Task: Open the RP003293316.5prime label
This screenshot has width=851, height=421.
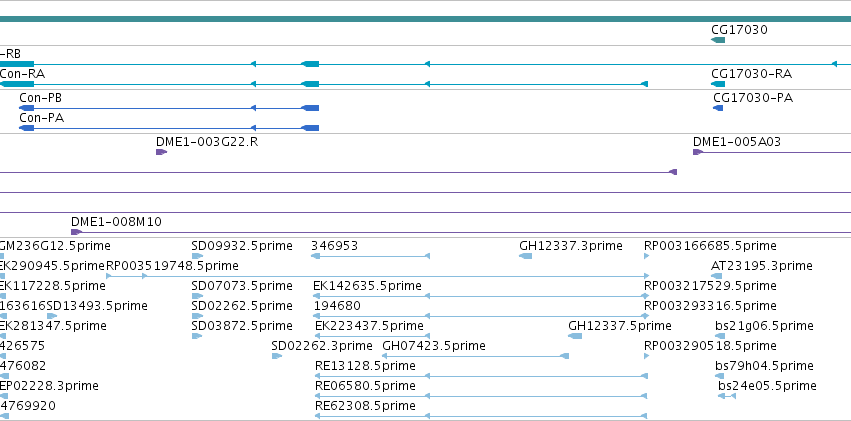Action: click(710, 306)
